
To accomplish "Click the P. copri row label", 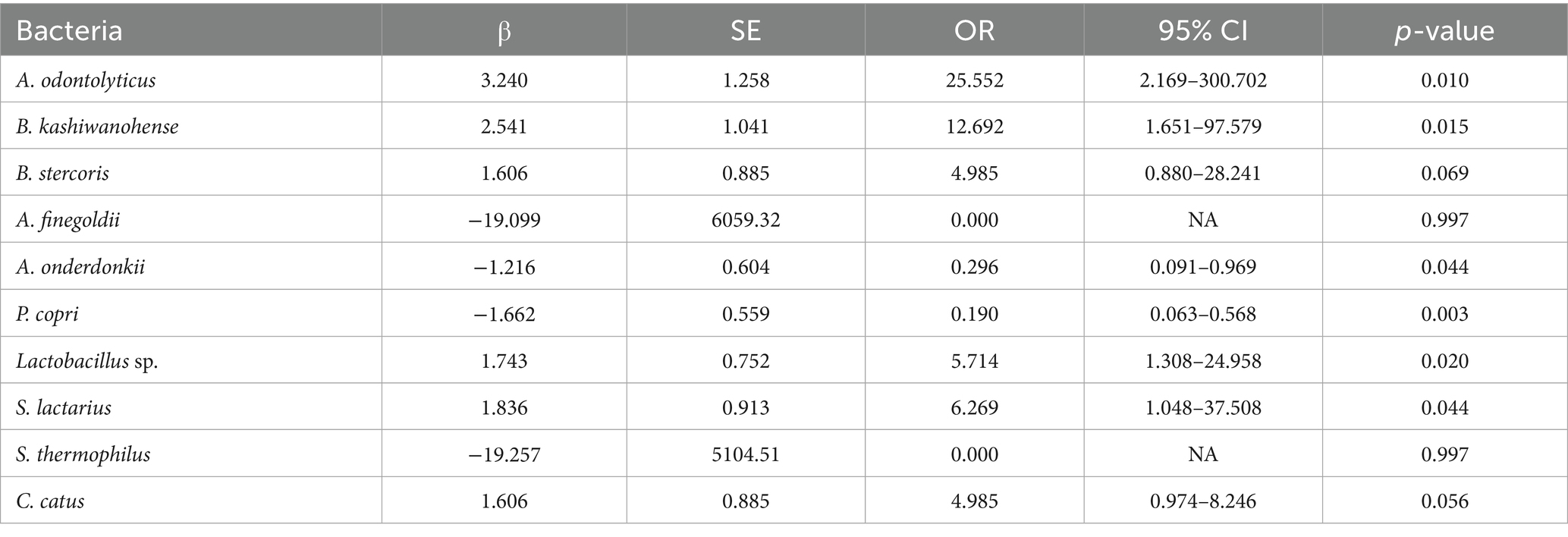I will point(47,314).
